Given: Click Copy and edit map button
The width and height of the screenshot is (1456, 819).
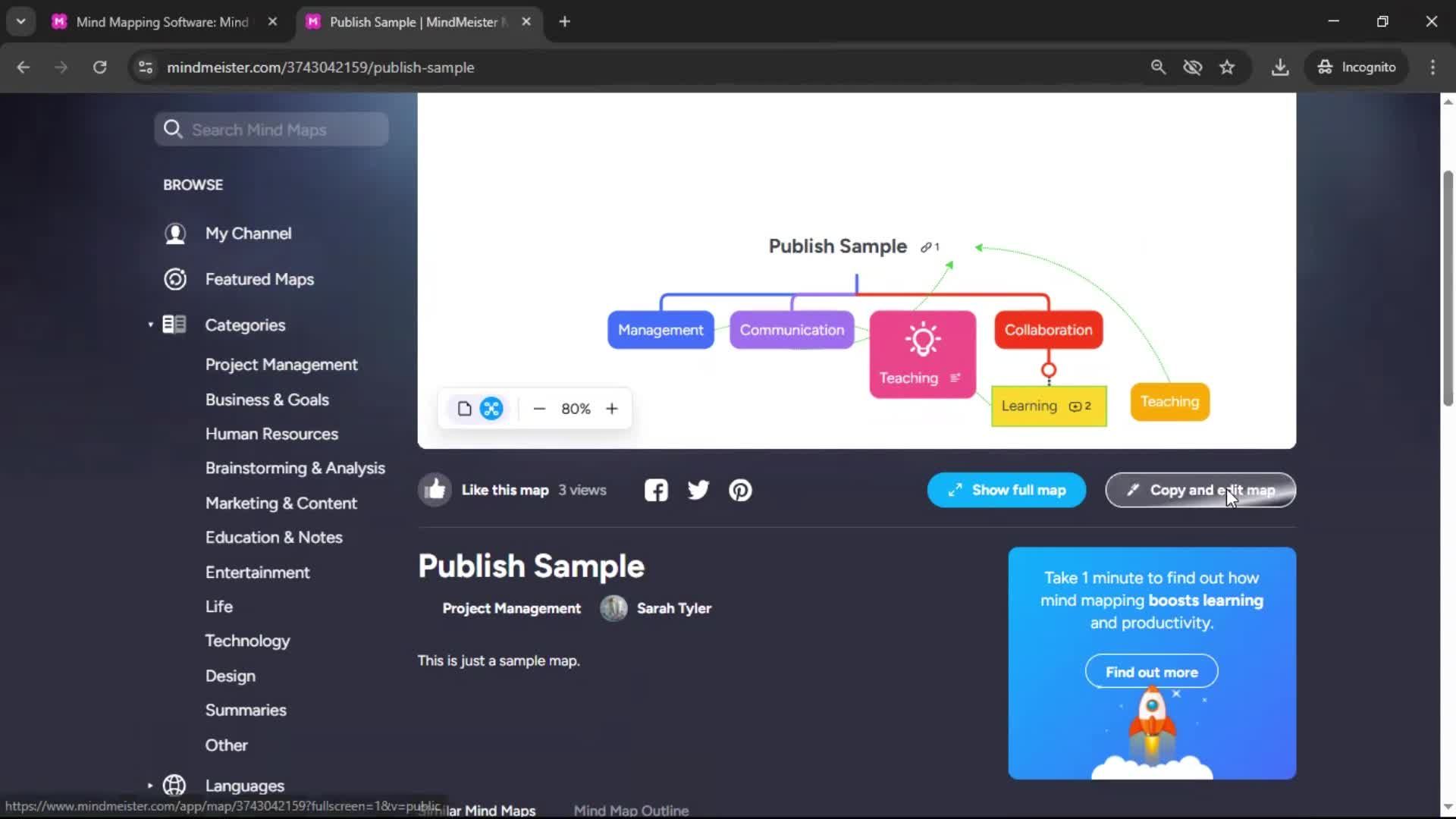Looking at the screenshot, I should click(x=1200, y=490).
